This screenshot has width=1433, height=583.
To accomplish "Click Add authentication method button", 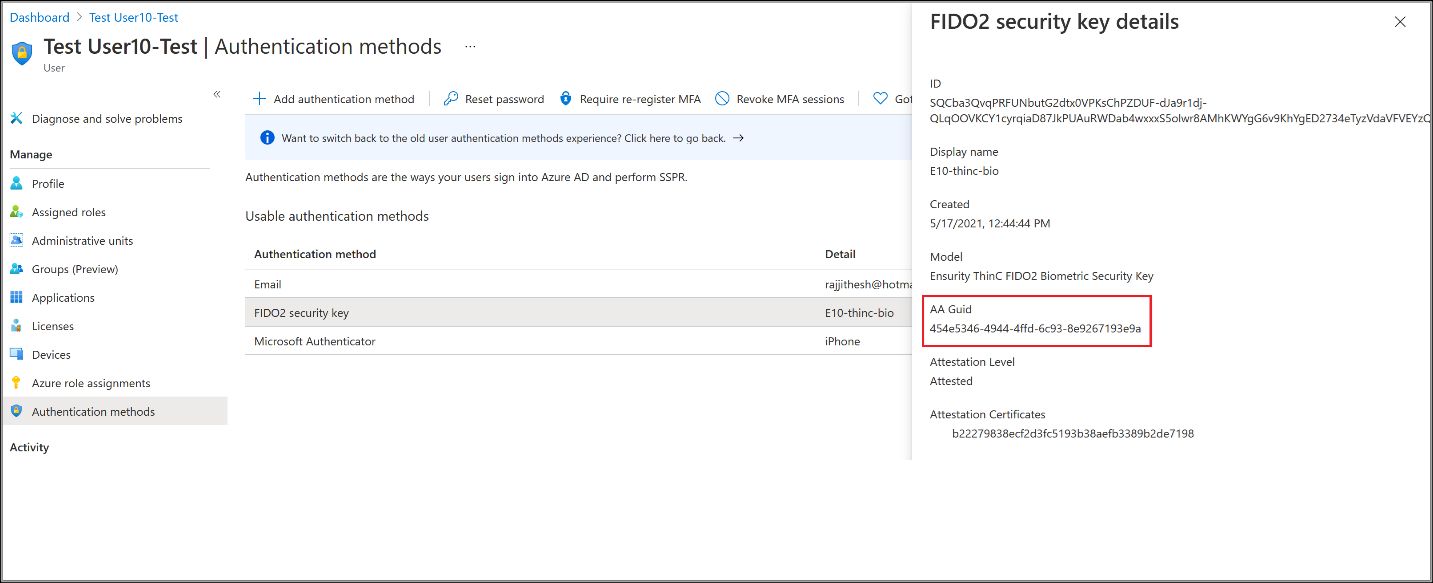I will [333, 99].
